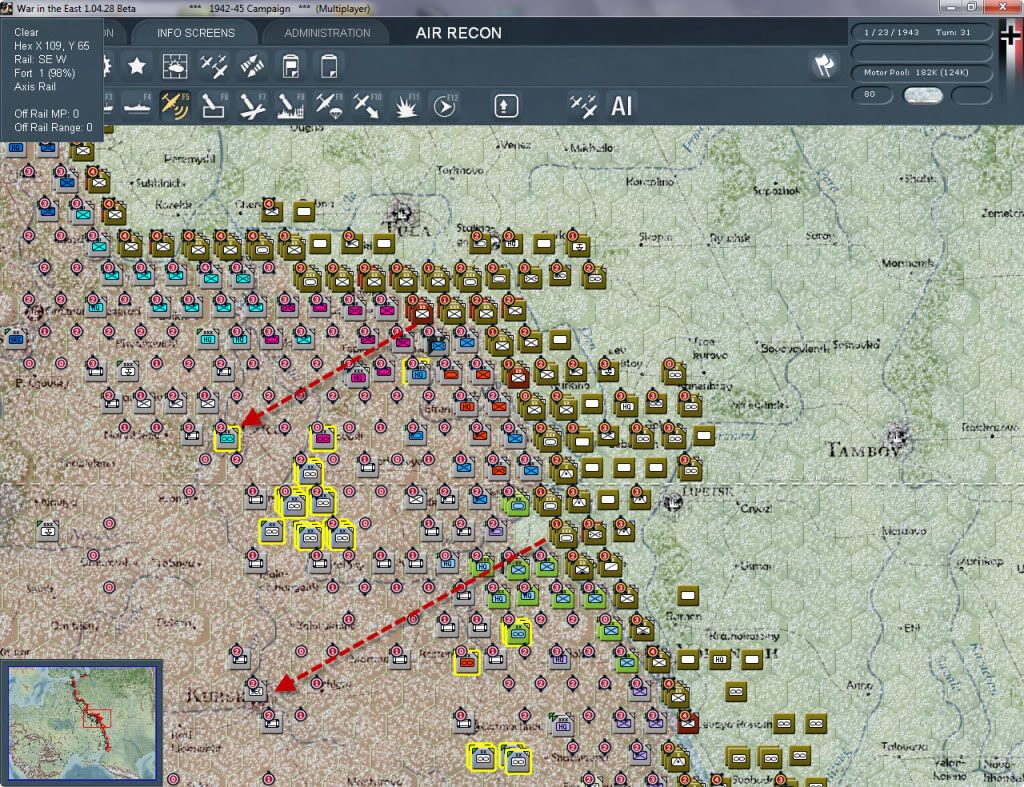Select the F4 naval transport ship mode
This screenshot has width=1024, height=787.
[x=136, y=105]
